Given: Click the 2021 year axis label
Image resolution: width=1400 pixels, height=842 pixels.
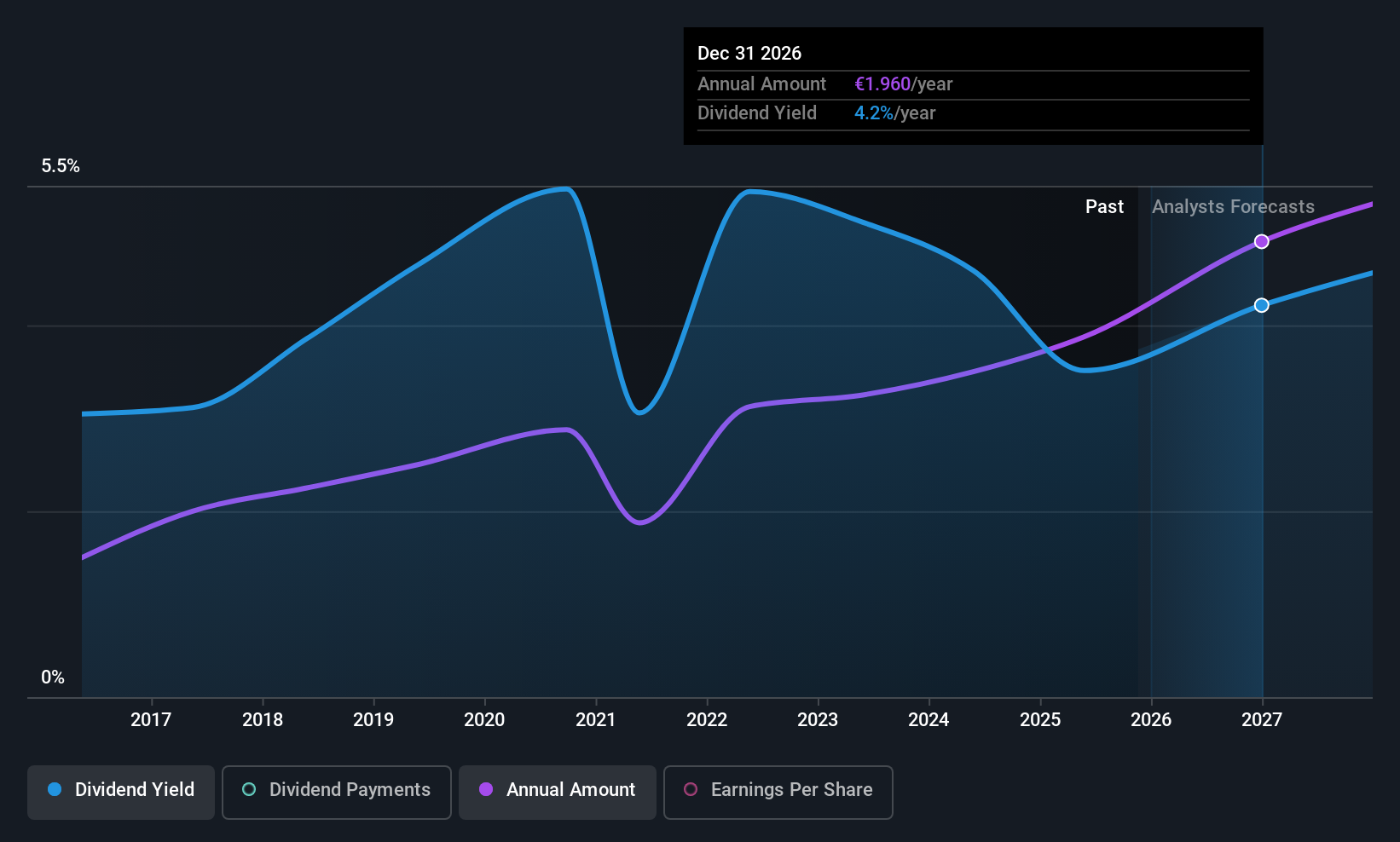Looking at the screenshot, I should click(595, 719).
